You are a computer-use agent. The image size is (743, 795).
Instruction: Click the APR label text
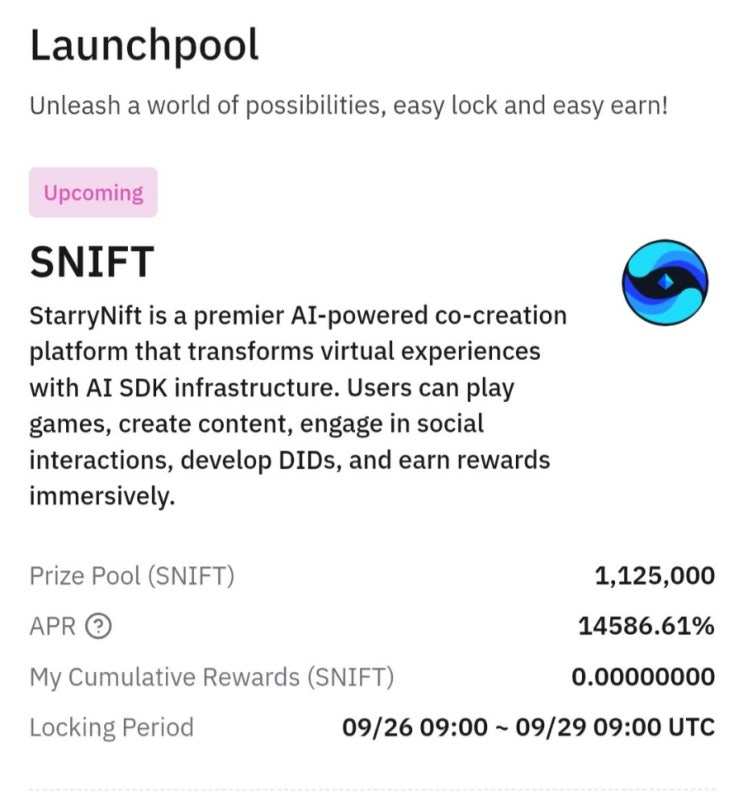pos(54,627)
